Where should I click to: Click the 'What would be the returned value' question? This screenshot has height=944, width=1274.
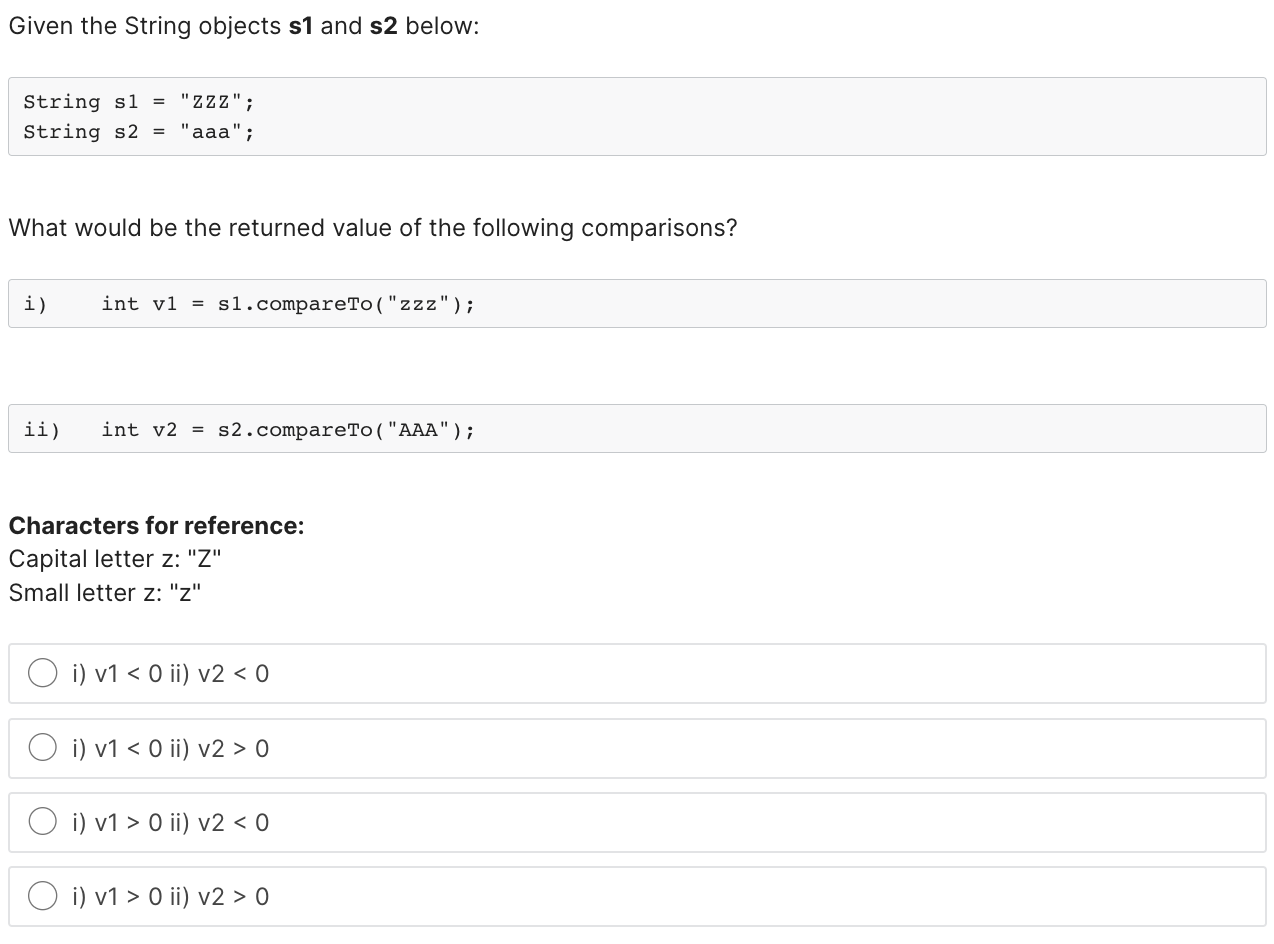[x=373, y=228]
